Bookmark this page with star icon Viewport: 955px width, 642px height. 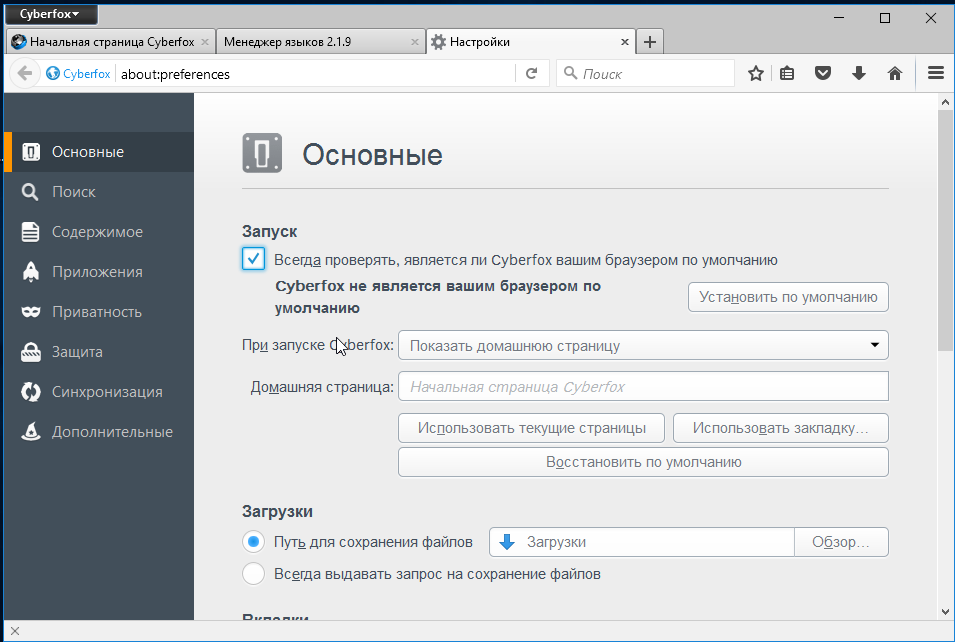[x=756, y=74]
